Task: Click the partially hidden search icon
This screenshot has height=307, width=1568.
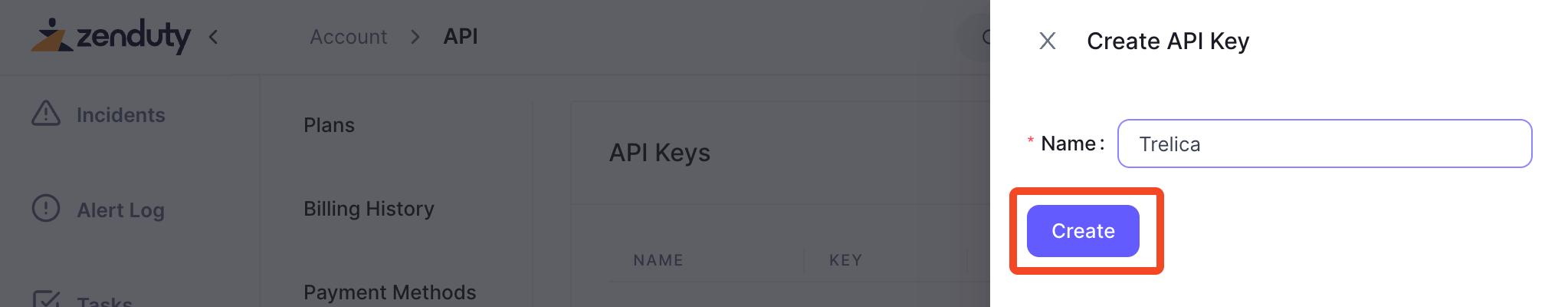Action: (x=985, y=37)
